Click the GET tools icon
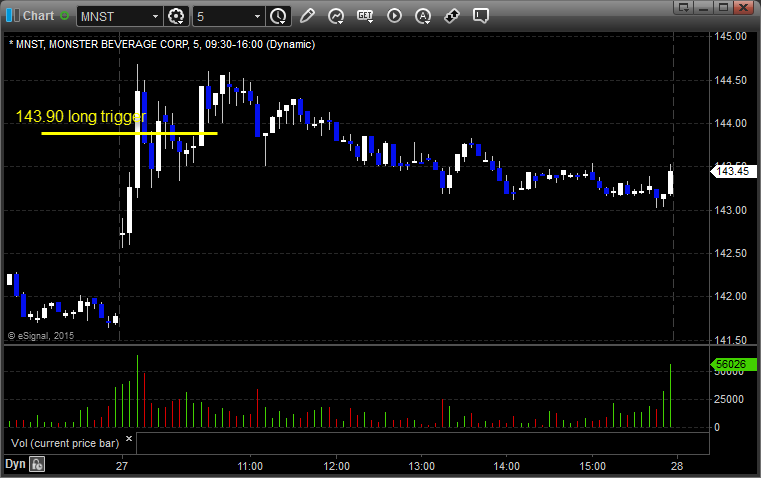 pos(365,16)
